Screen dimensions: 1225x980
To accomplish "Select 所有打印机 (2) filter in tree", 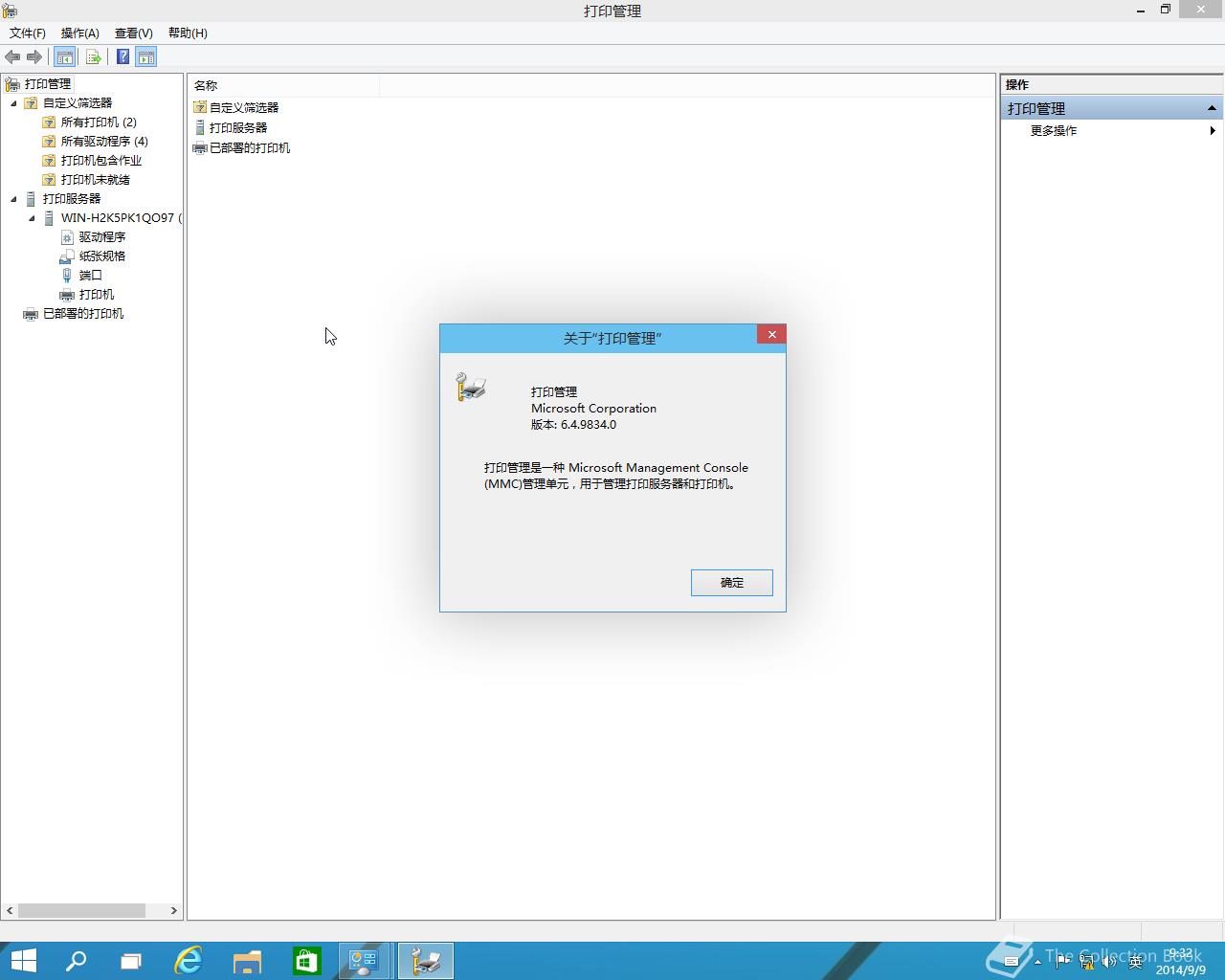I will 99,122.
